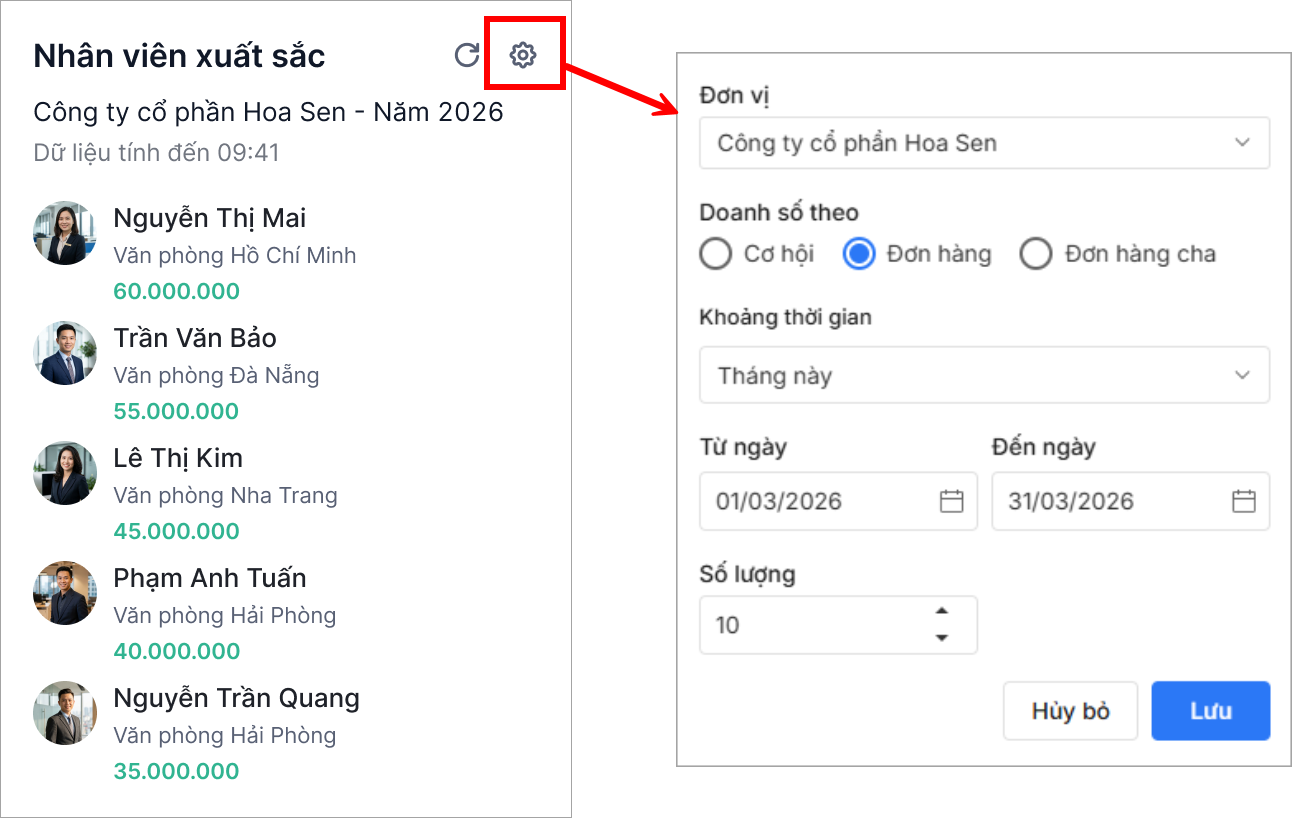Choose the Đơn hàng cha radio option

[x=1036, y=254]
